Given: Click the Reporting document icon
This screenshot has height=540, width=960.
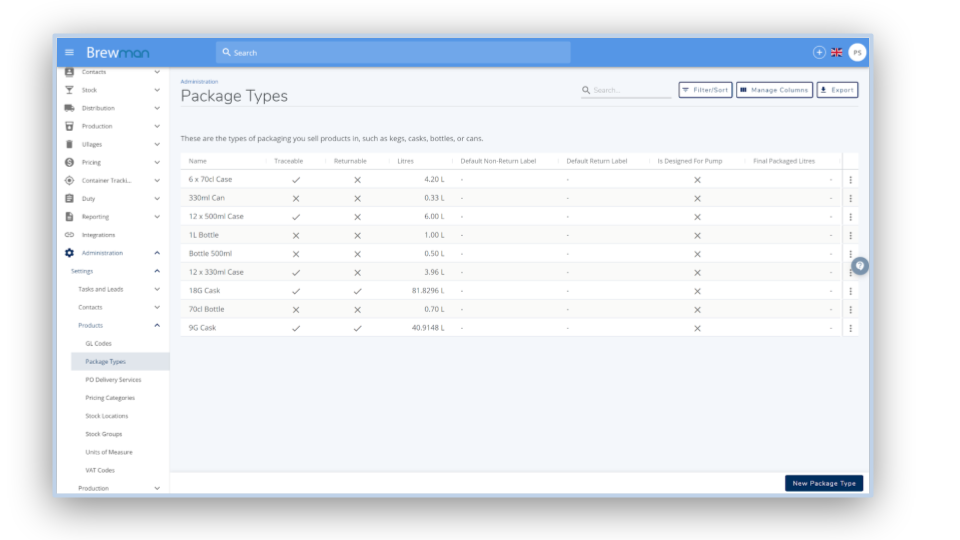Looking at the screenshot, I should pyautogui.click(x=69, y=217).
